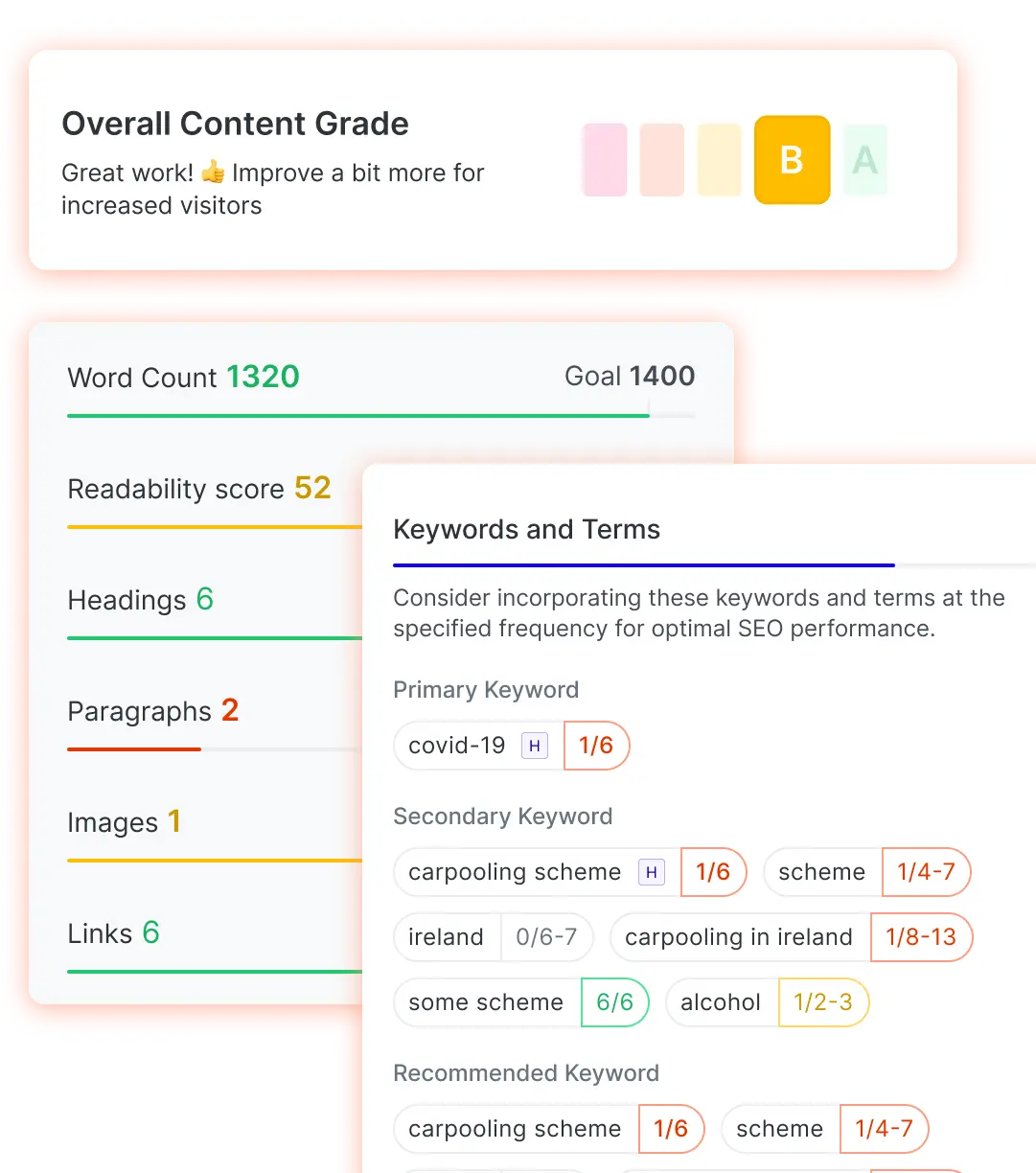Click the pink lowest grade tile
Screen dimensions: 1036x1173
[x=605, y=160]
